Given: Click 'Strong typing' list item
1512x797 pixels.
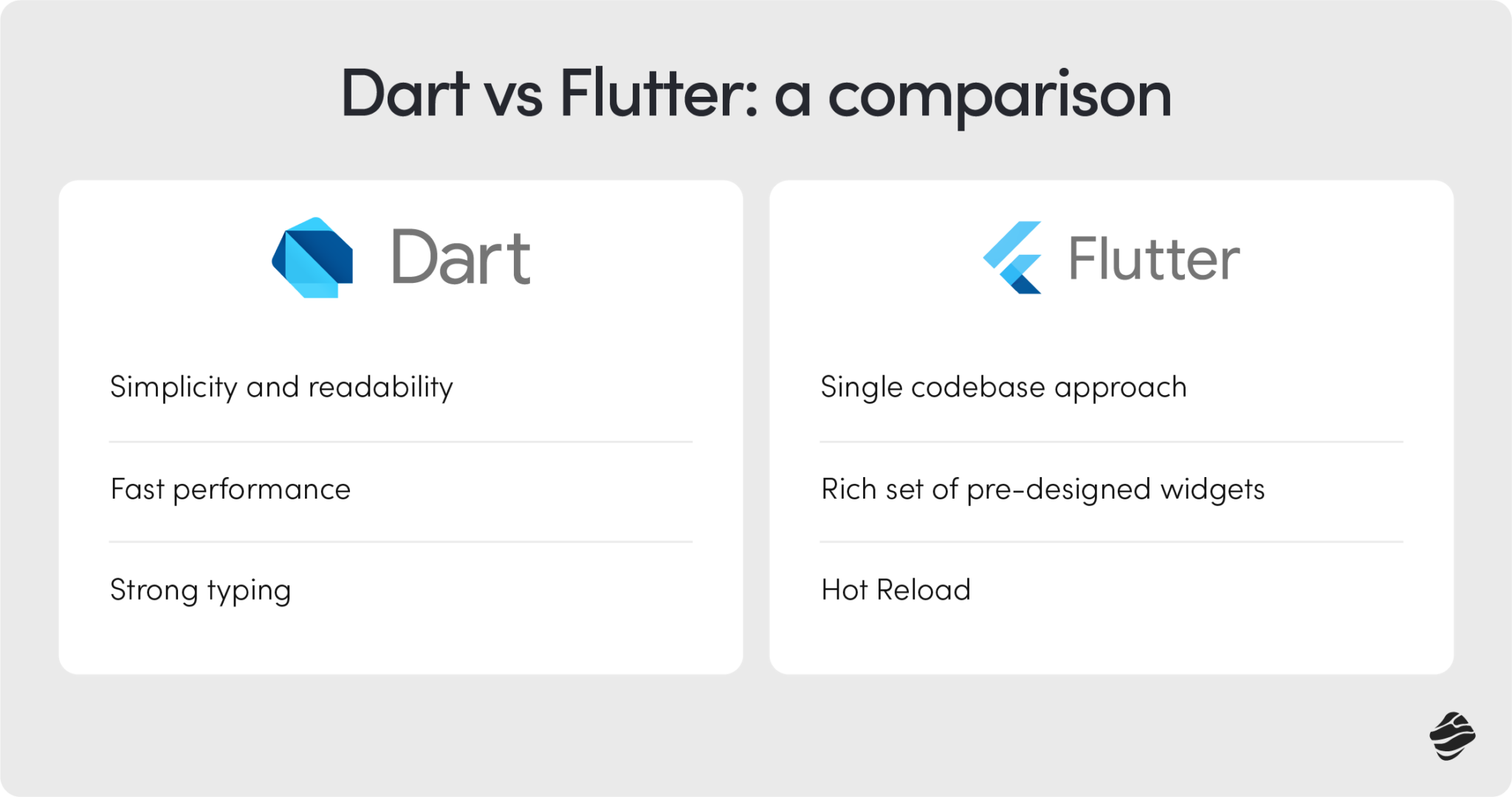Looking at the screenshot, I should pos(200,591).
